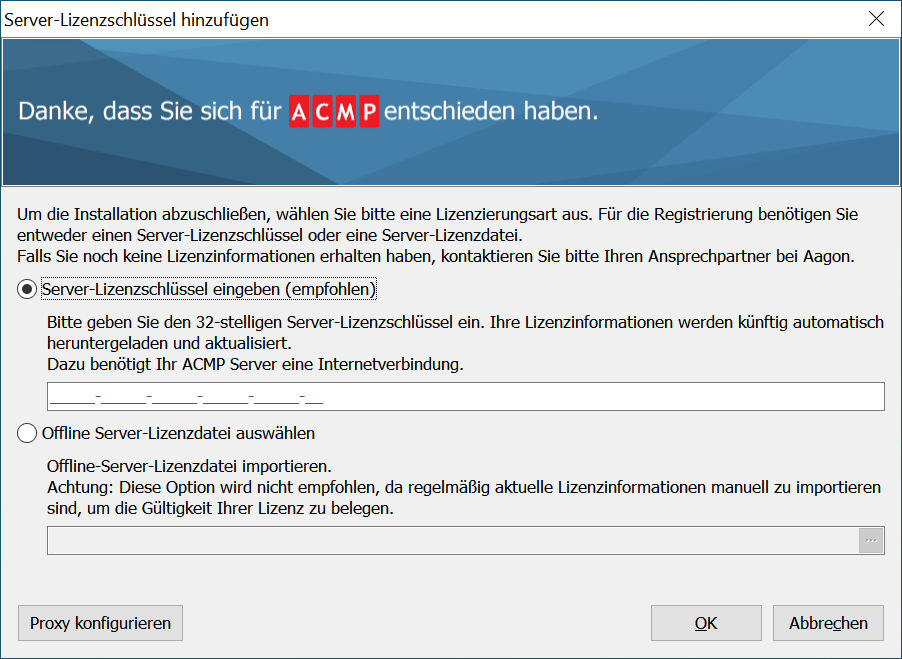
Task: Click the dialog title 'Server-Lizenzschlüssel hinzufügen'
Action: 137,18
